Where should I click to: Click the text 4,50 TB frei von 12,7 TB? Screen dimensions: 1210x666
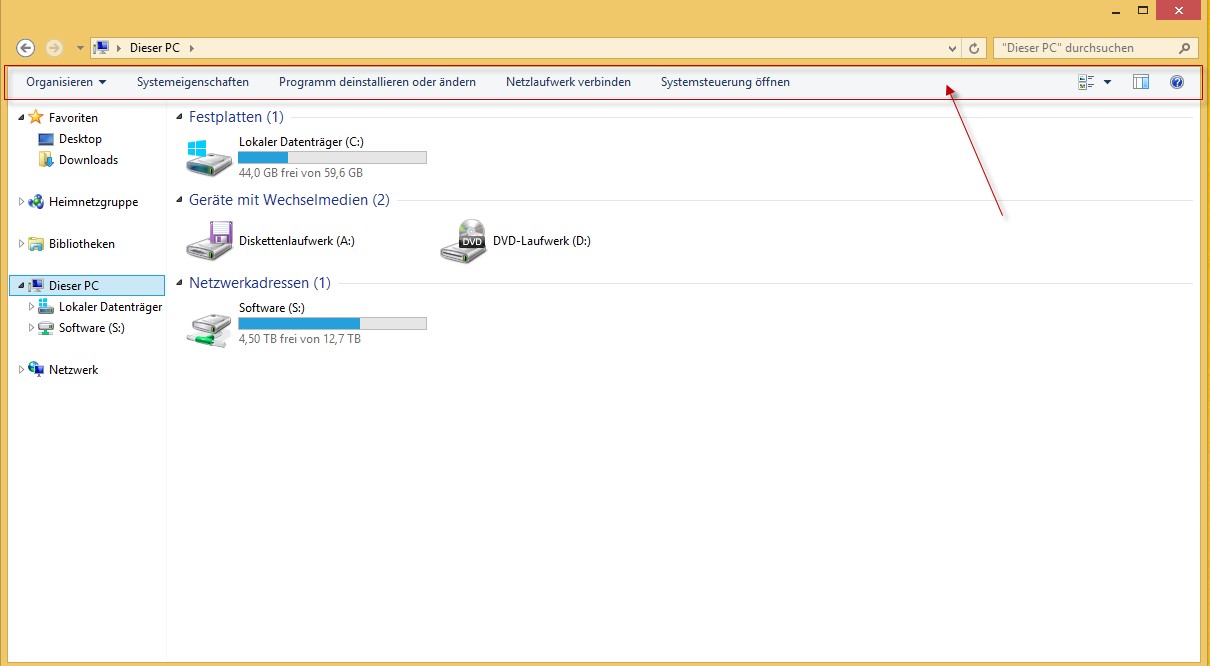(x=299, y=339)
